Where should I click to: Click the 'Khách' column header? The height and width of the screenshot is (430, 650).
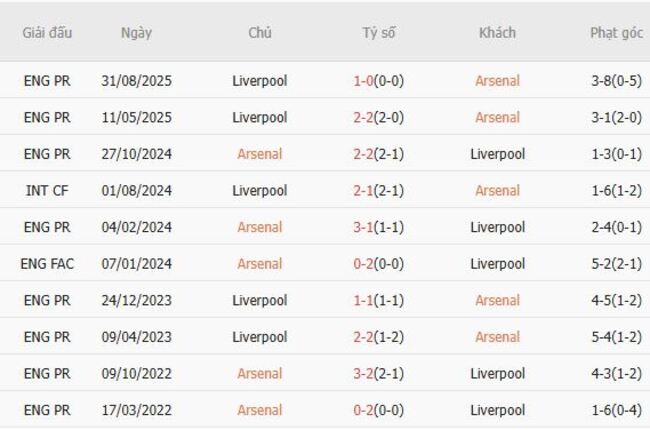tap(497, 33)
